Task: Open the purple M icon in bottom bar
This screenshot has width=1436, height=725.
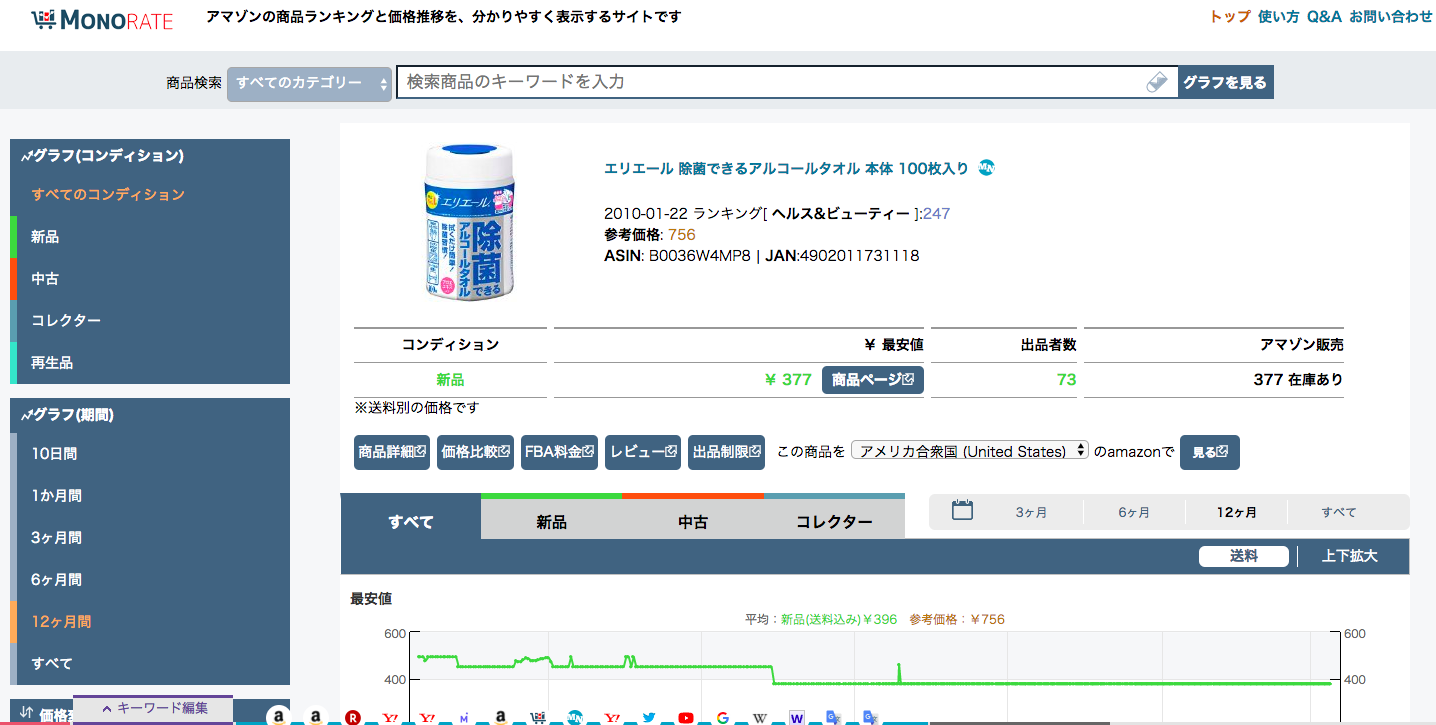Action: [x=464, y=717]
